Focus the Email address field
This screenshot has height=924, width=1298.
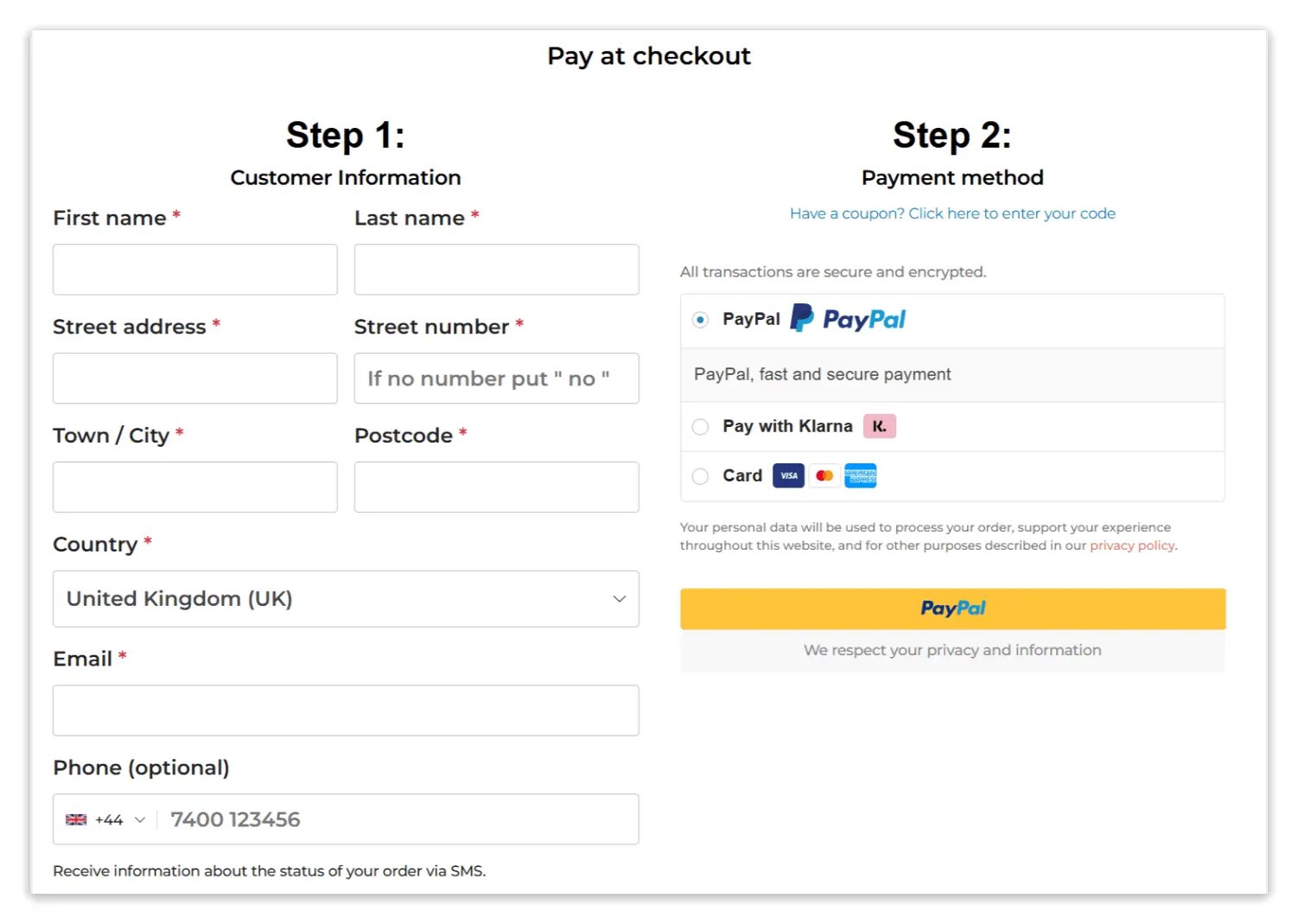pyautogui.click(x=346, y=711)
